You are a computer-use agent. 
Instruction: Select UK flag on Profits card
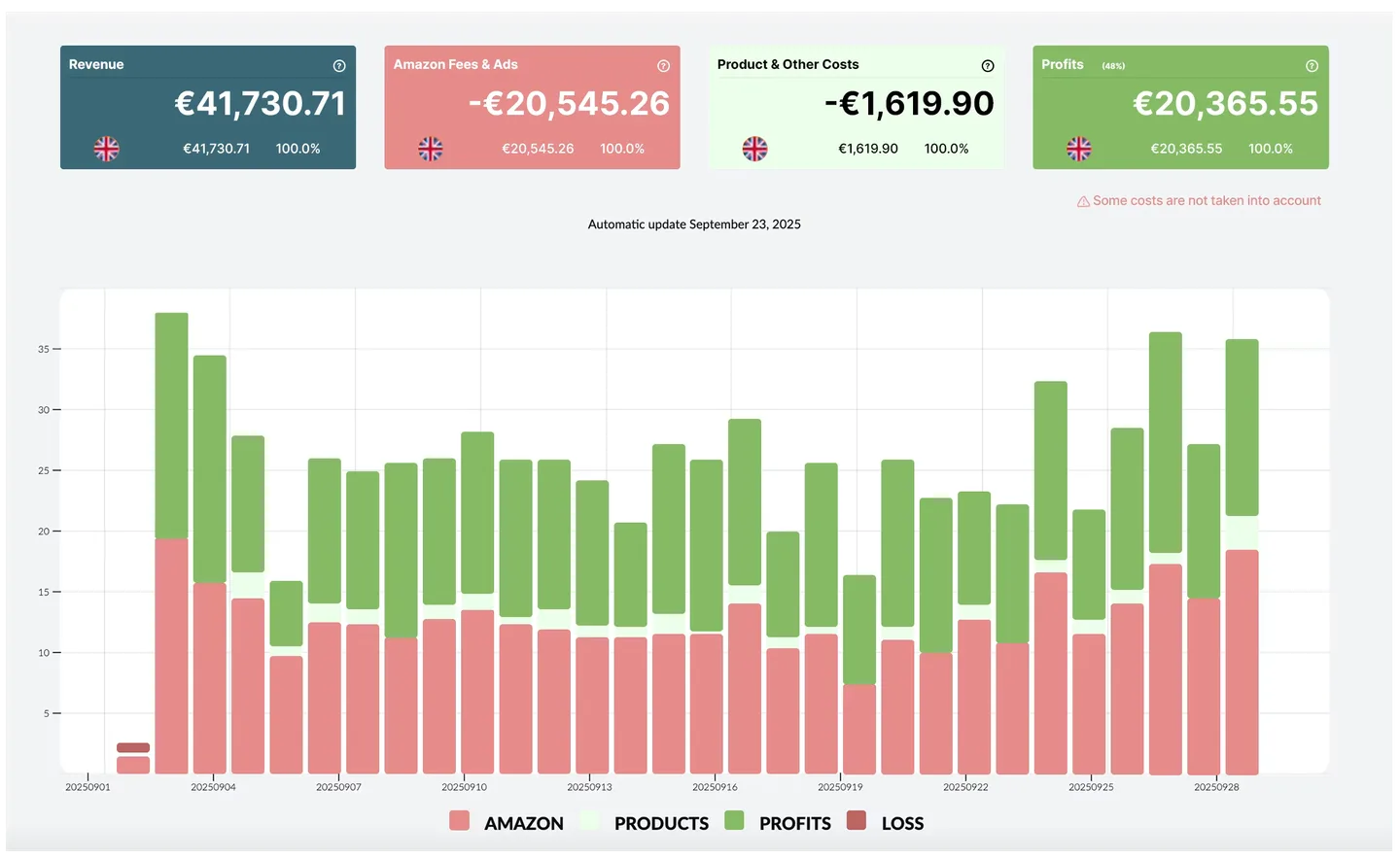click(1079, 149)
